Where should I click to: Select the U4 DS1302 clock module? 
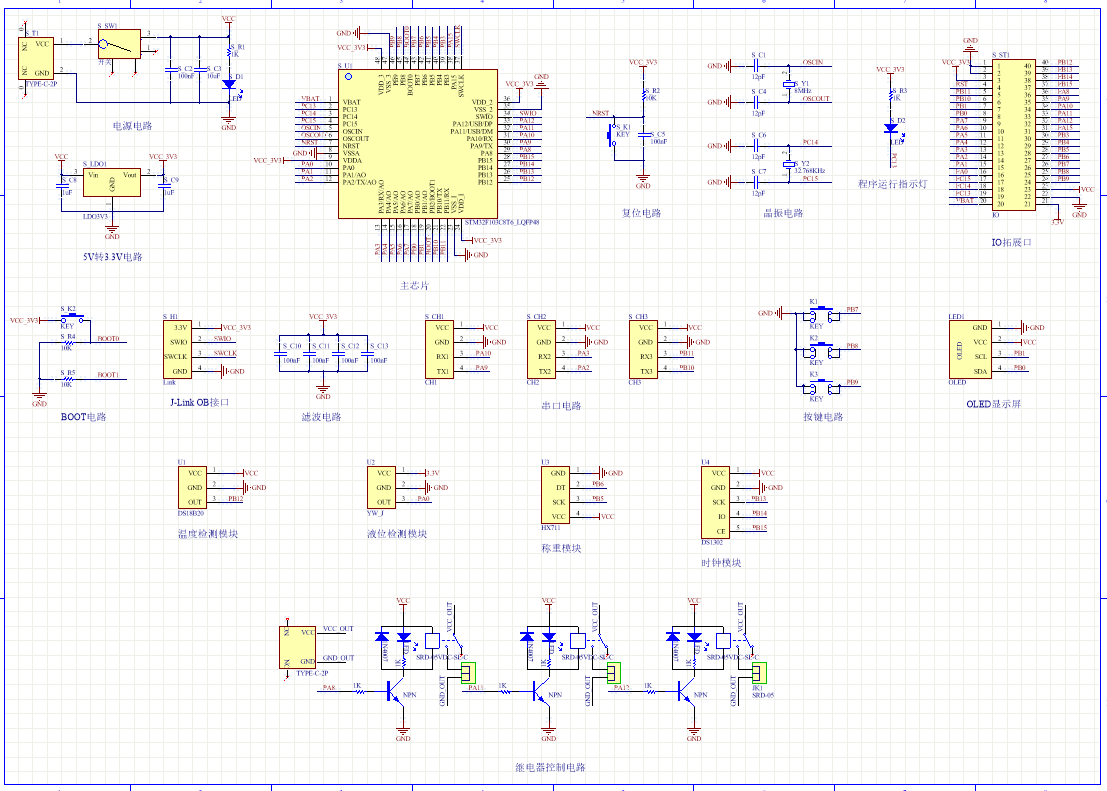coord(715,502)
